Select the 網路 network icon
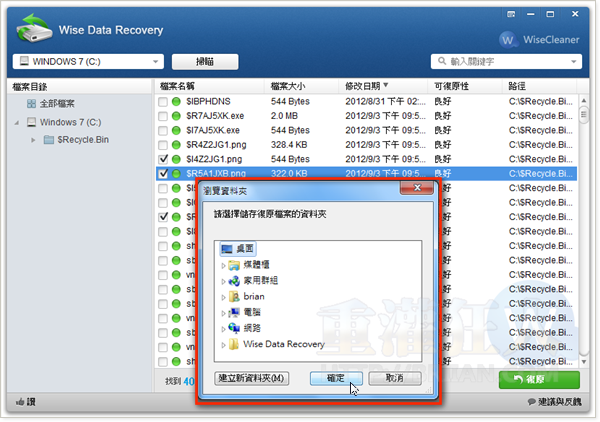 pyautogui.click(x=233, y=328)
